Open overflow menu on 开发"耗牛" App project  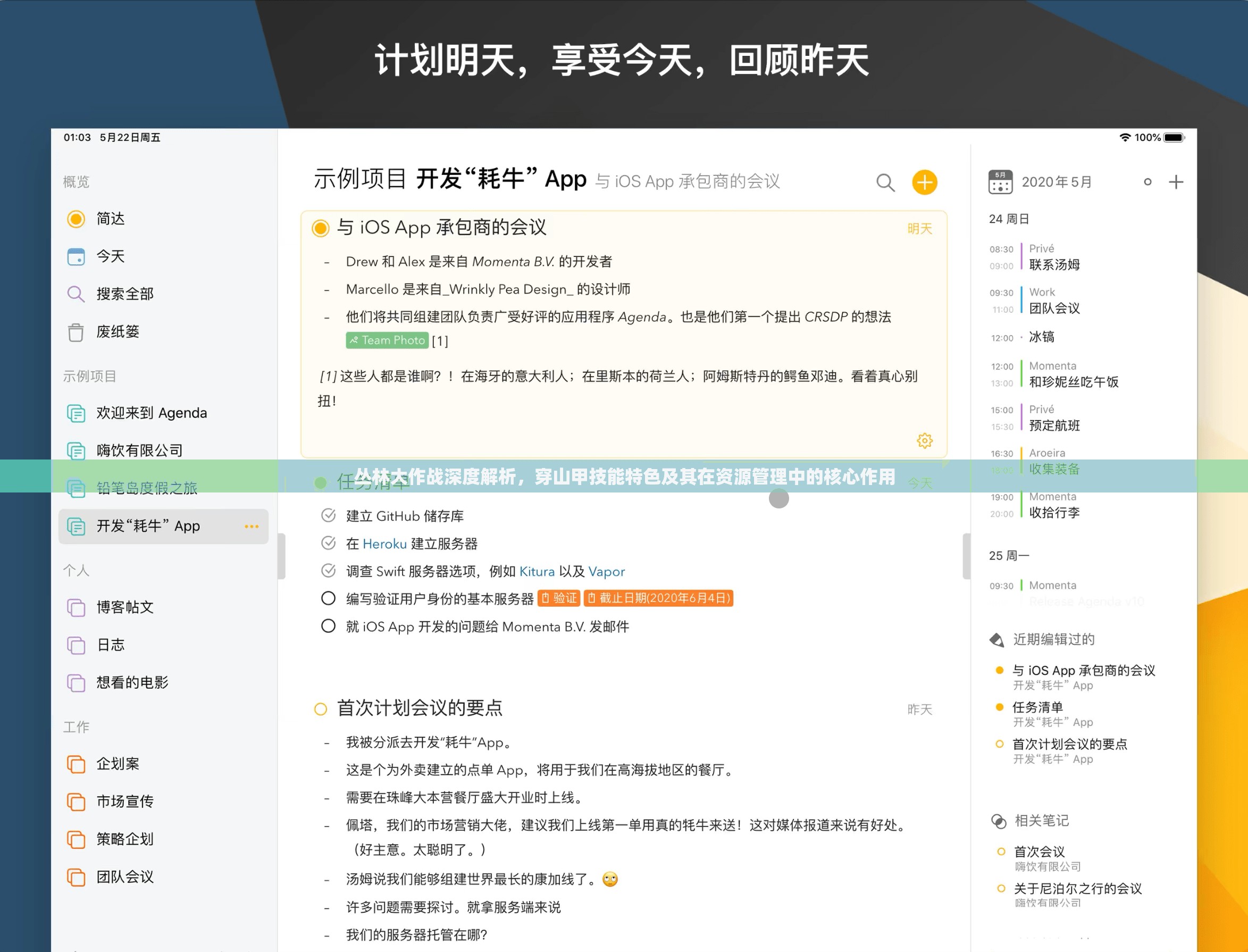pos(251,527)
